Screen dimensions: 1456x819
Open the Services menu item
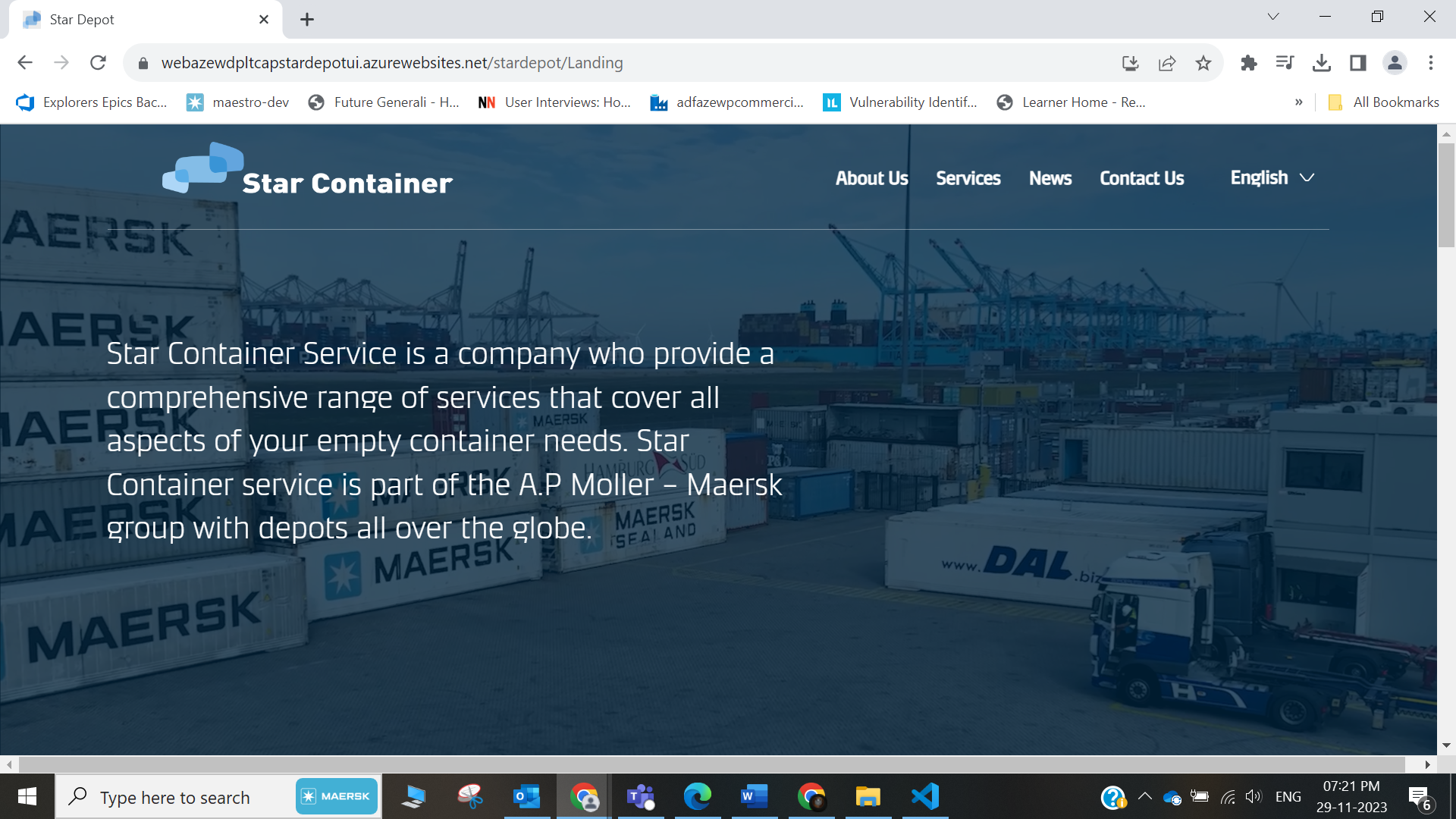pos(968,178)
